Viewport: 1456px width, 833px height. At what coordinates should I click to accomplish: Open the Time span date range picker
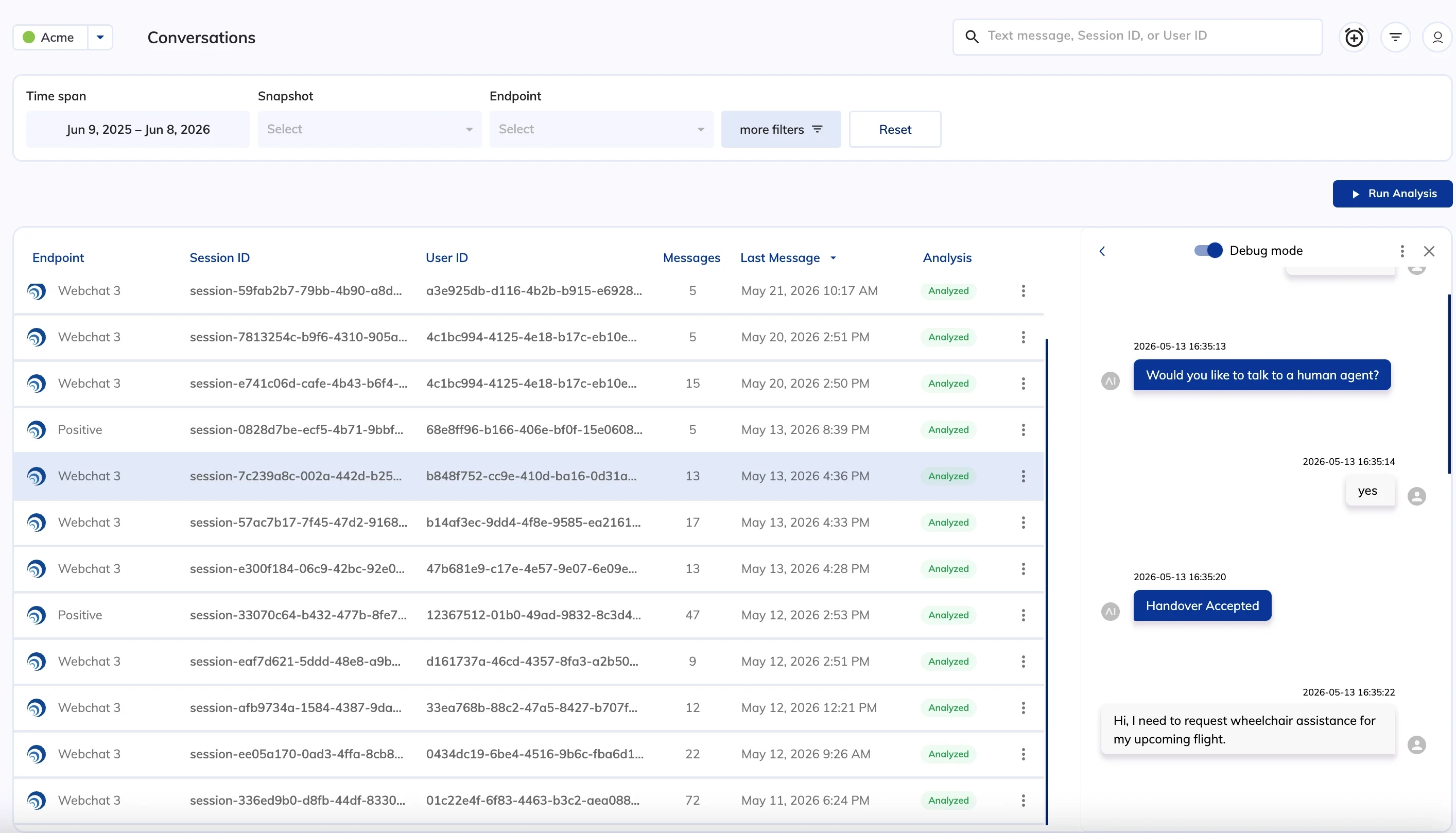coord(138,129)
